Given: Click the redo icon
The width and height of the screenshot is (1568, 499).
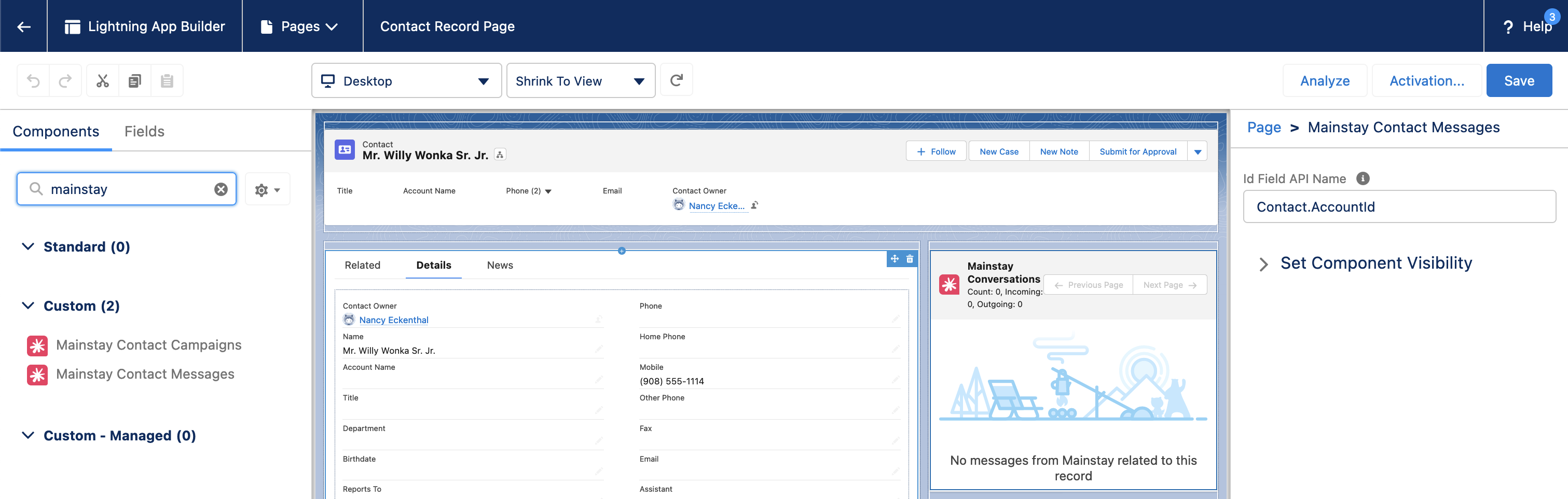Looking at the screenshot, I should pos(65,80).
